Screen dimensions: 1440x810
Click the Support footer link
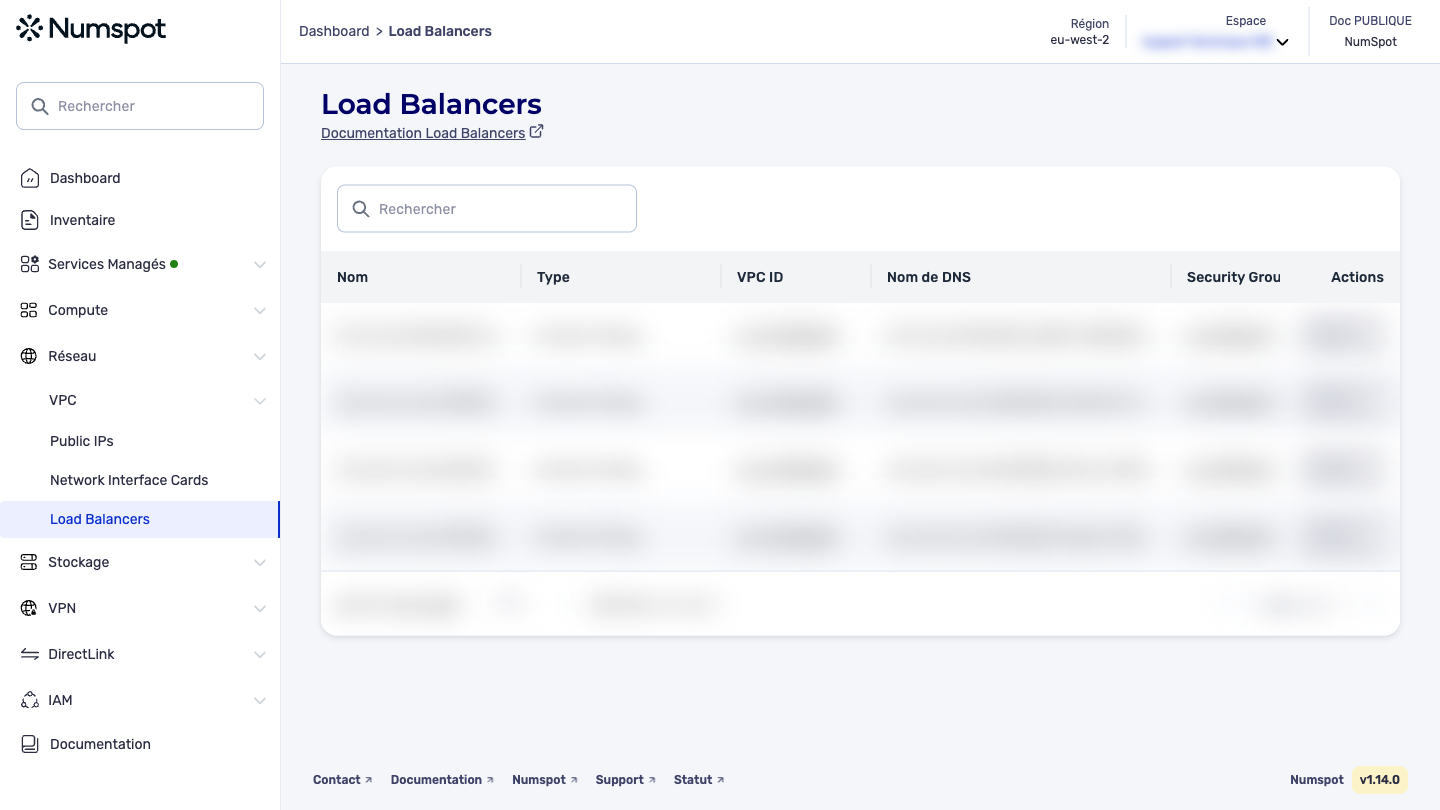tap(626, 780)
